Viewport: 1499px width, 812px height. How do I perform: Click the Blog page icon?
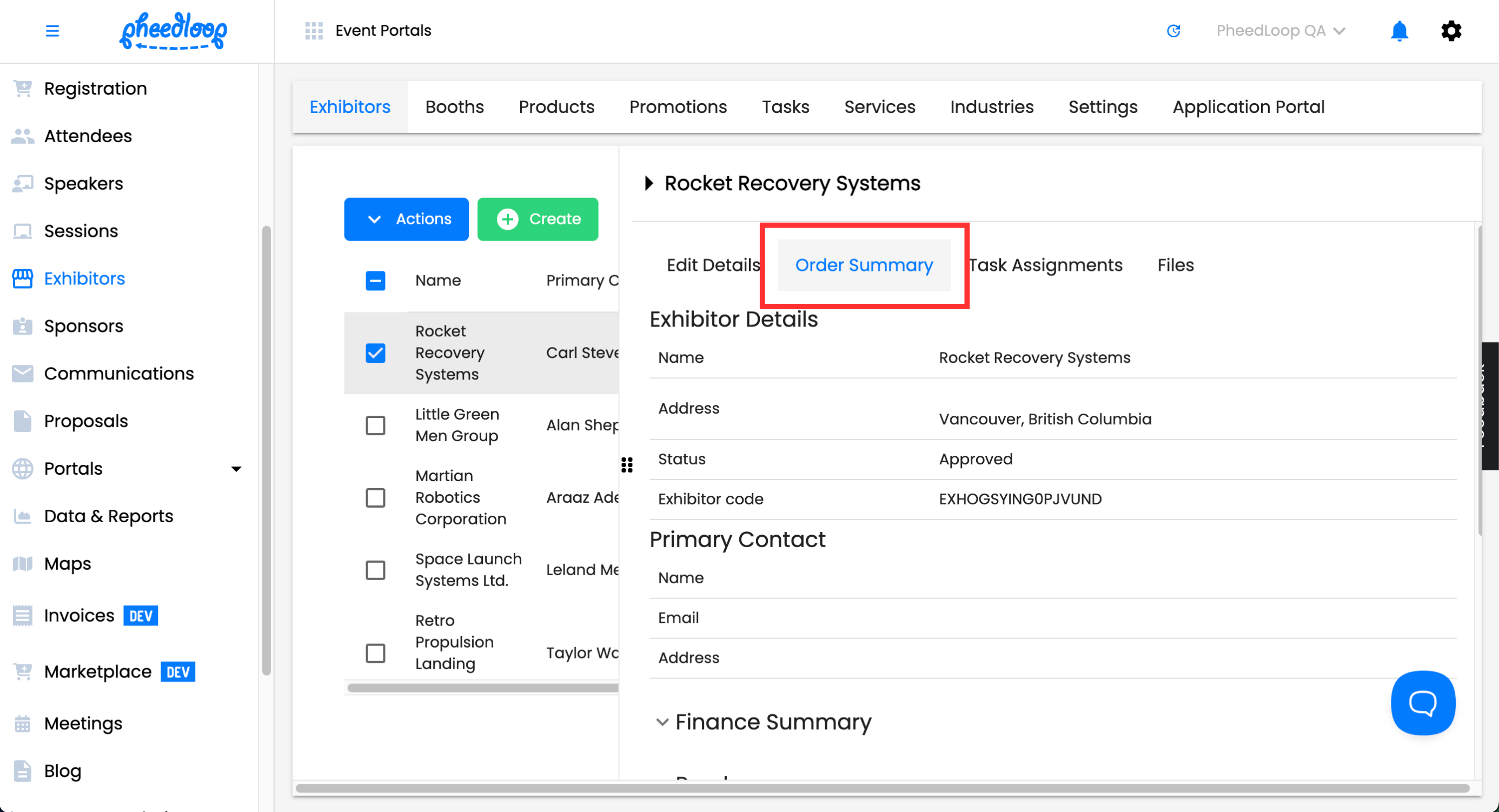[x=22, y=771]
